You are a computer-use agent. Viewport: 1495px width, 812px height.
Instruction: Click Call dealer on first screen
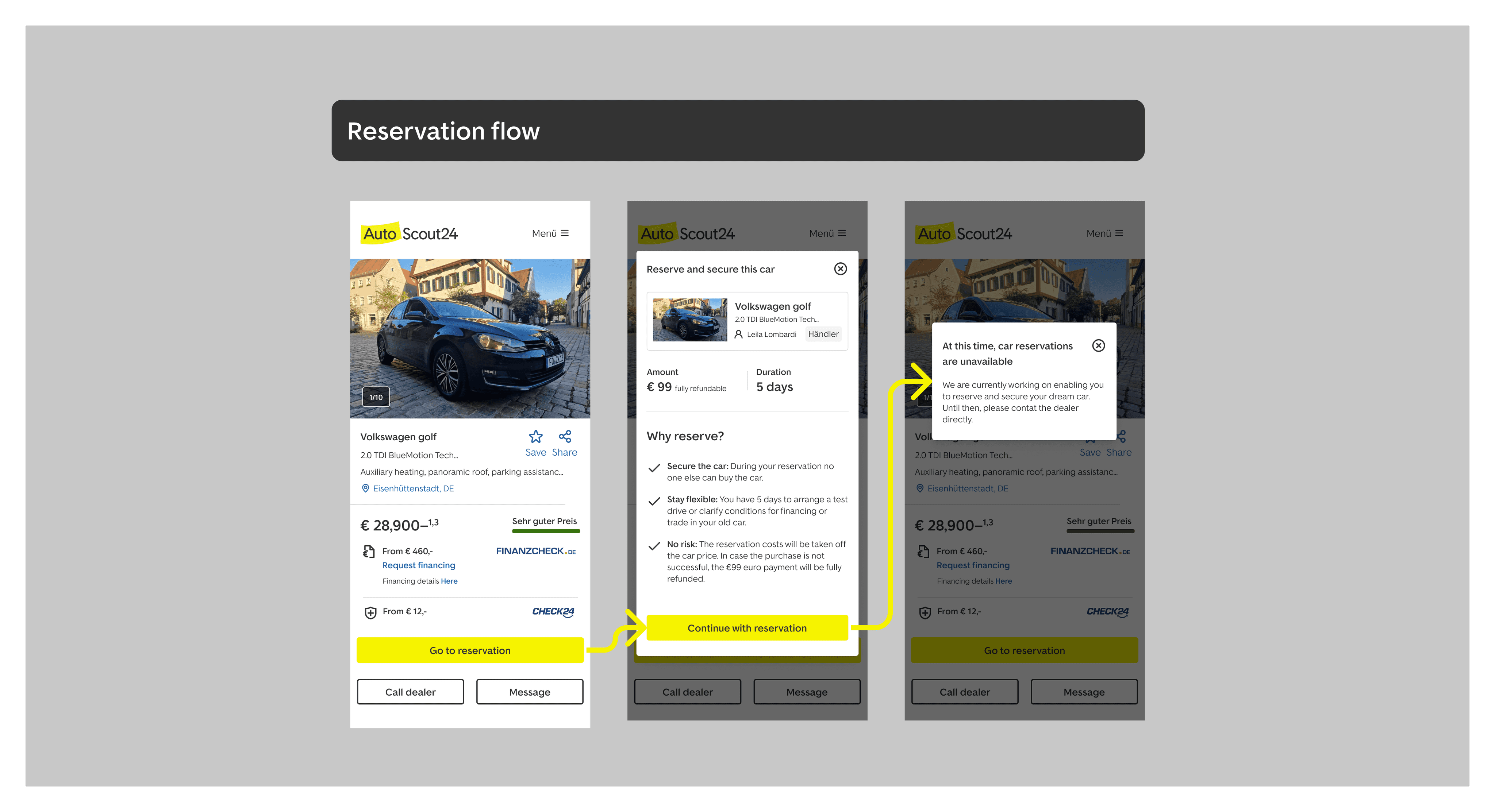[x=410, y=692]
